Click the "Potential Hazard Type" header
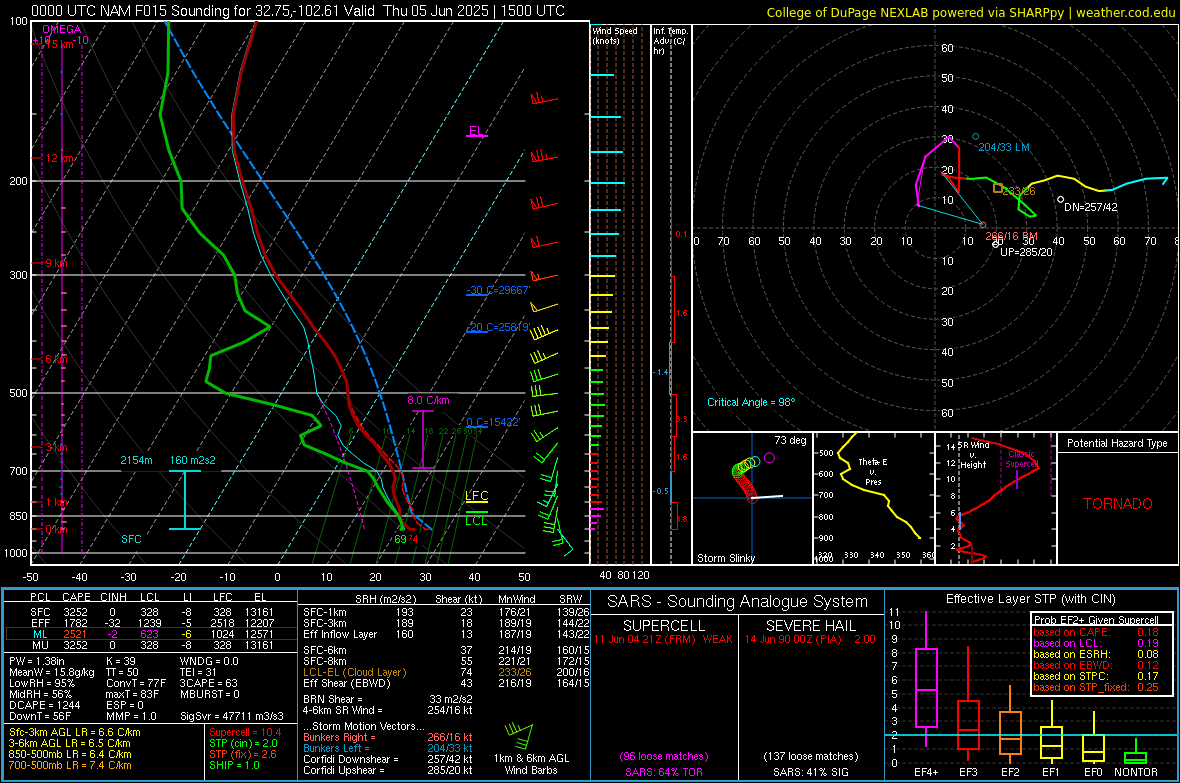 click(x=1117, y=443)
